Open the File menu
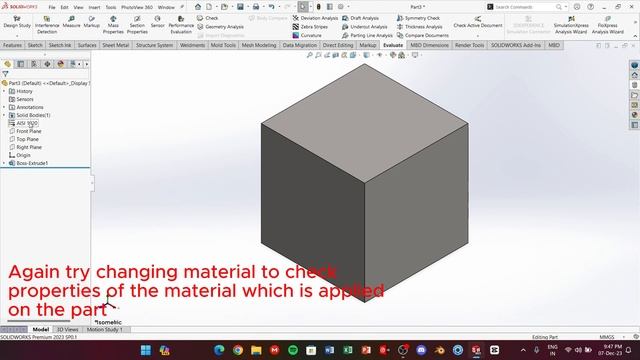Screen dimensions: 640x360 (x=52, y=7)
